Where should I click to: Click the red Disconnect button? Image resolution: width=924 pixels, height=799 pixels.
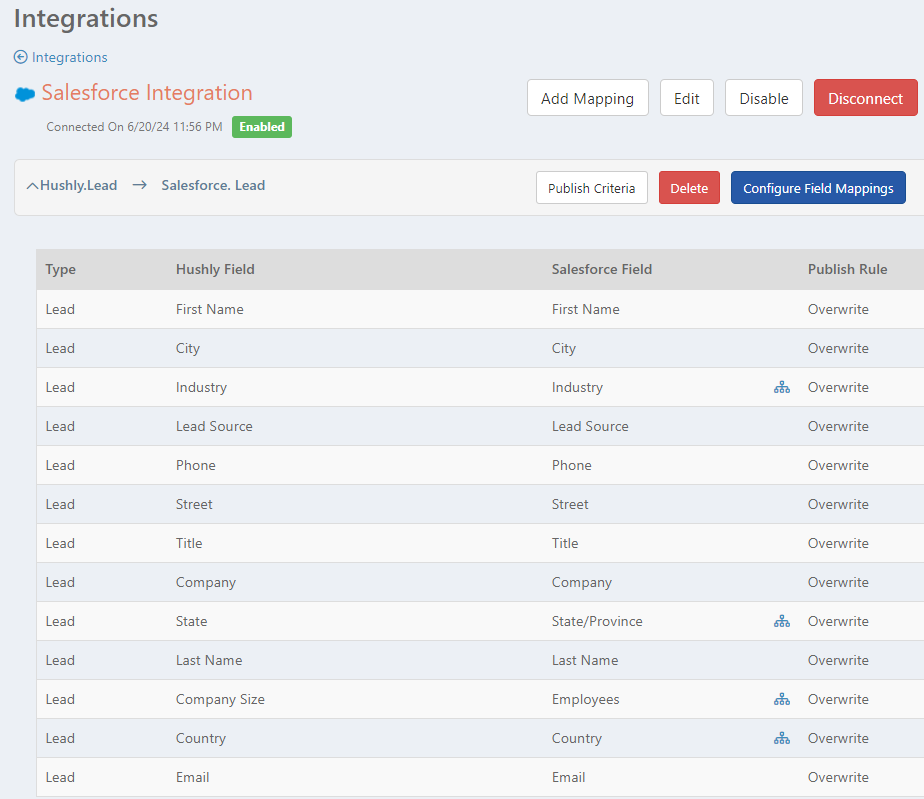(865, 98)
